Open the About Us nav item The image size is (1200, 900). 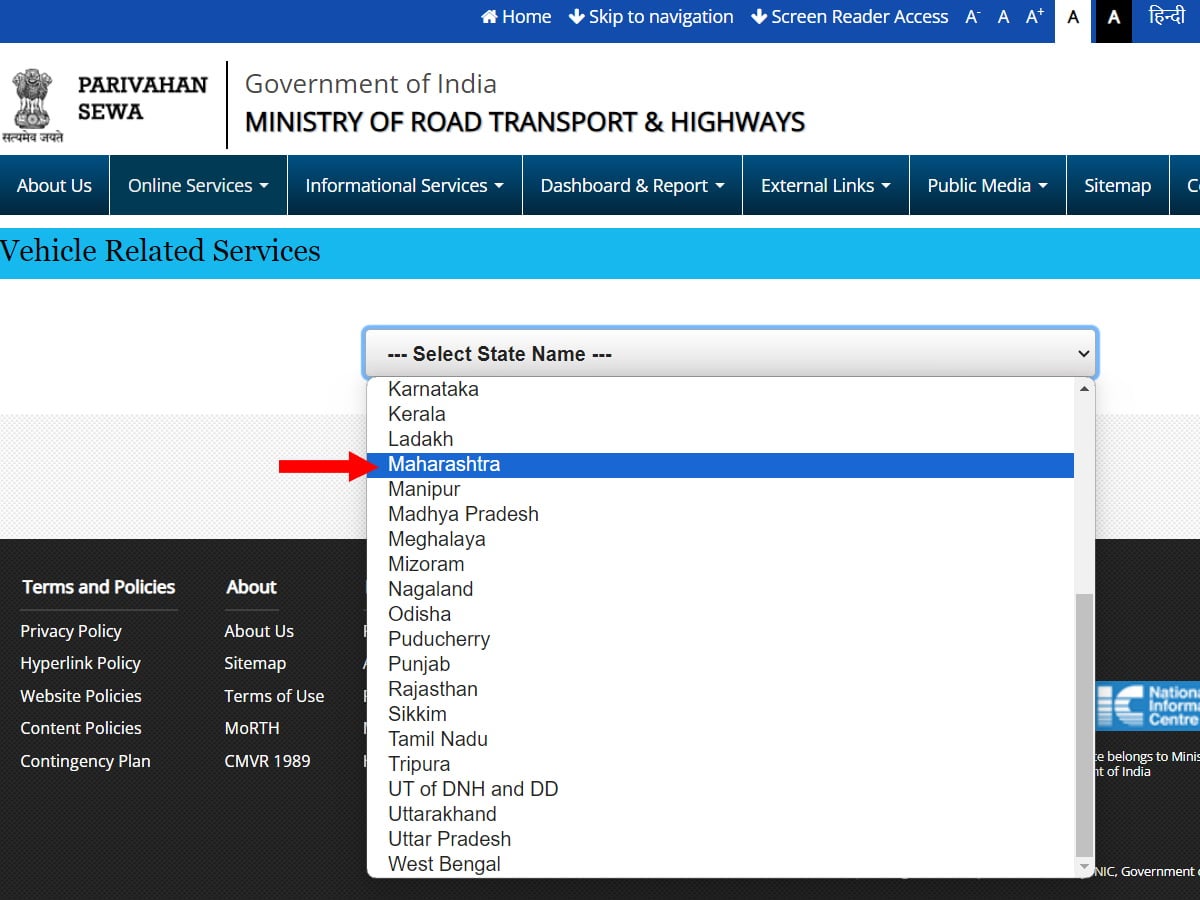[54, 185]
